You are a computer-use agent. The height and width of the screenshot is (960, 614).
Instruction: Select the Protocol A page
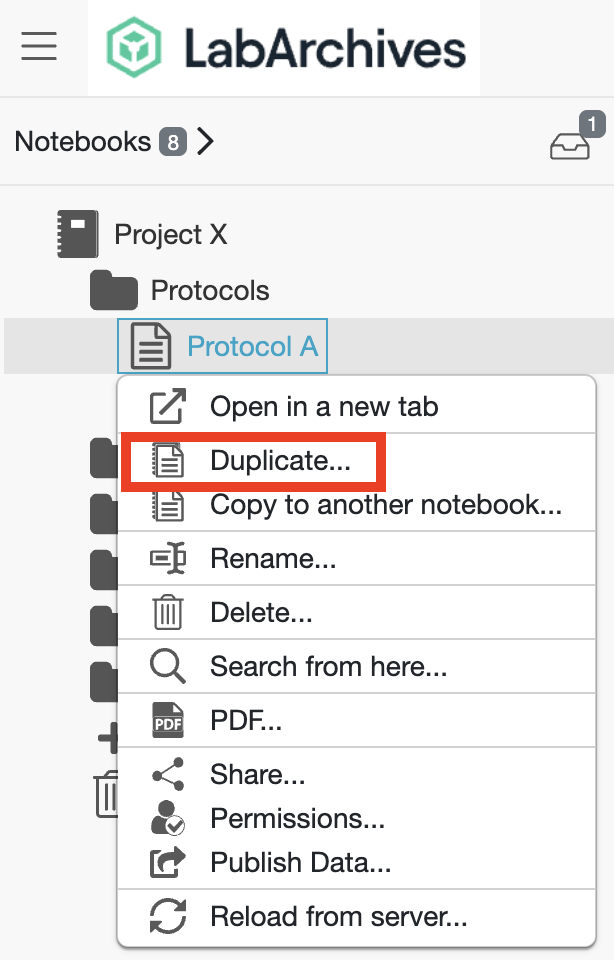[251, 347]
